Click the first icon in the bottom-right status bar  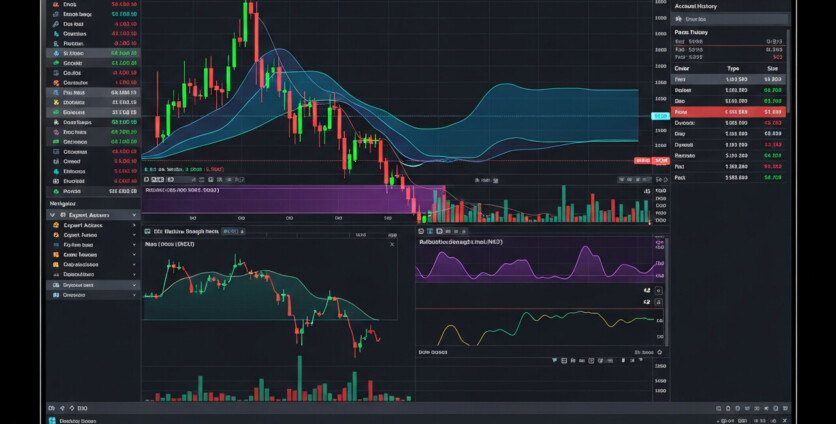click(x=719, y=408)
